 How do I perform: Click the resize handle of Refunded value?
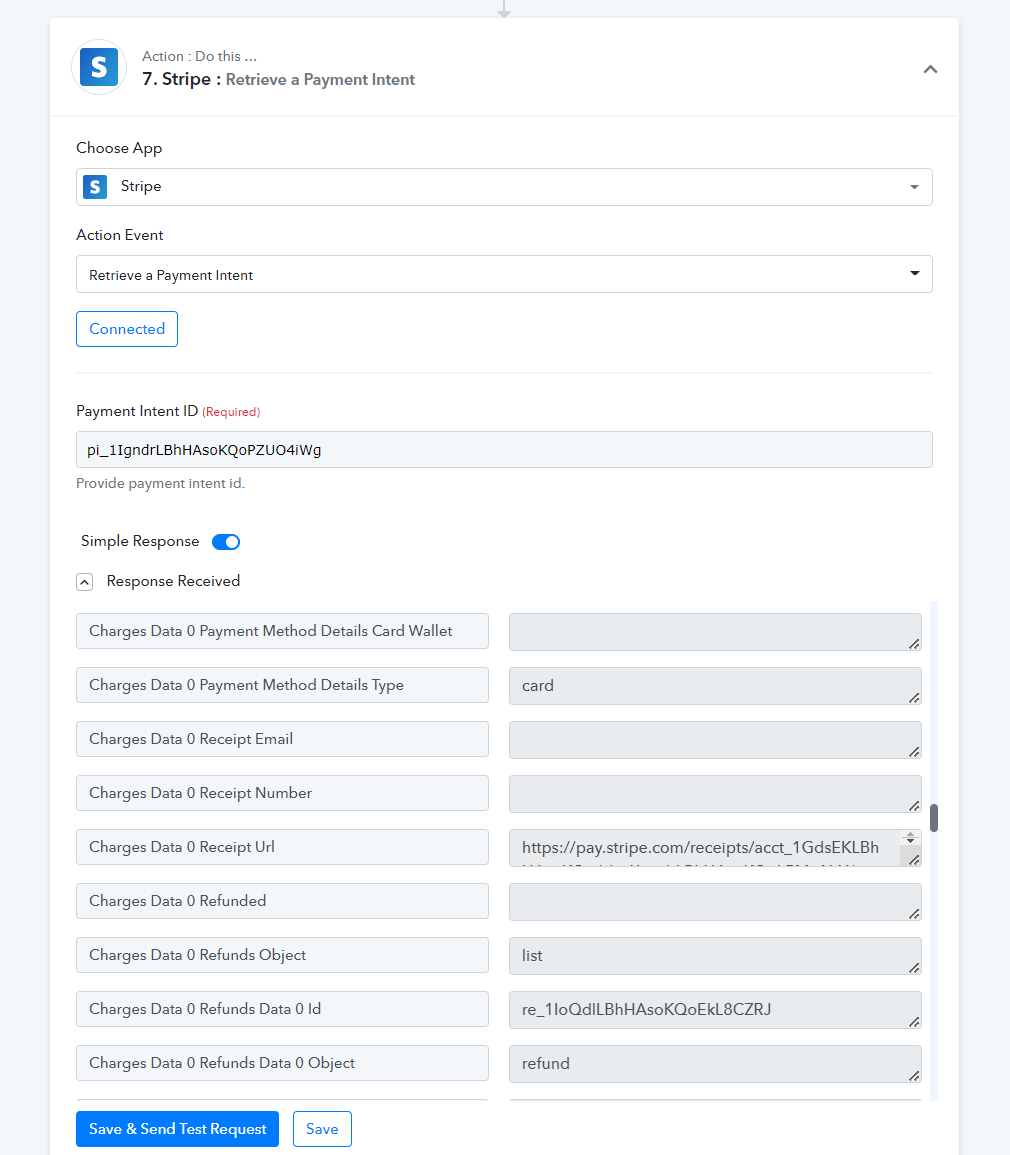914,913
